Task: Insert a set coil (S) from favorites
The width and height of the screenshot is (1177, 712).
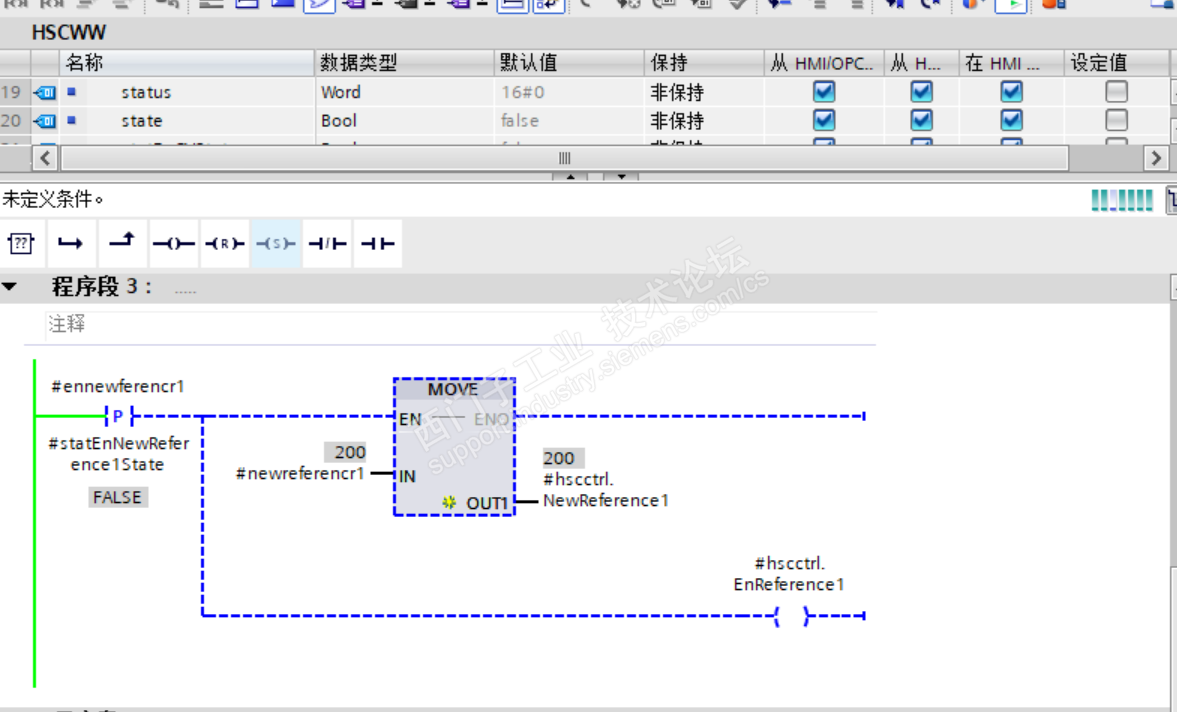Action: coord(275,243)
